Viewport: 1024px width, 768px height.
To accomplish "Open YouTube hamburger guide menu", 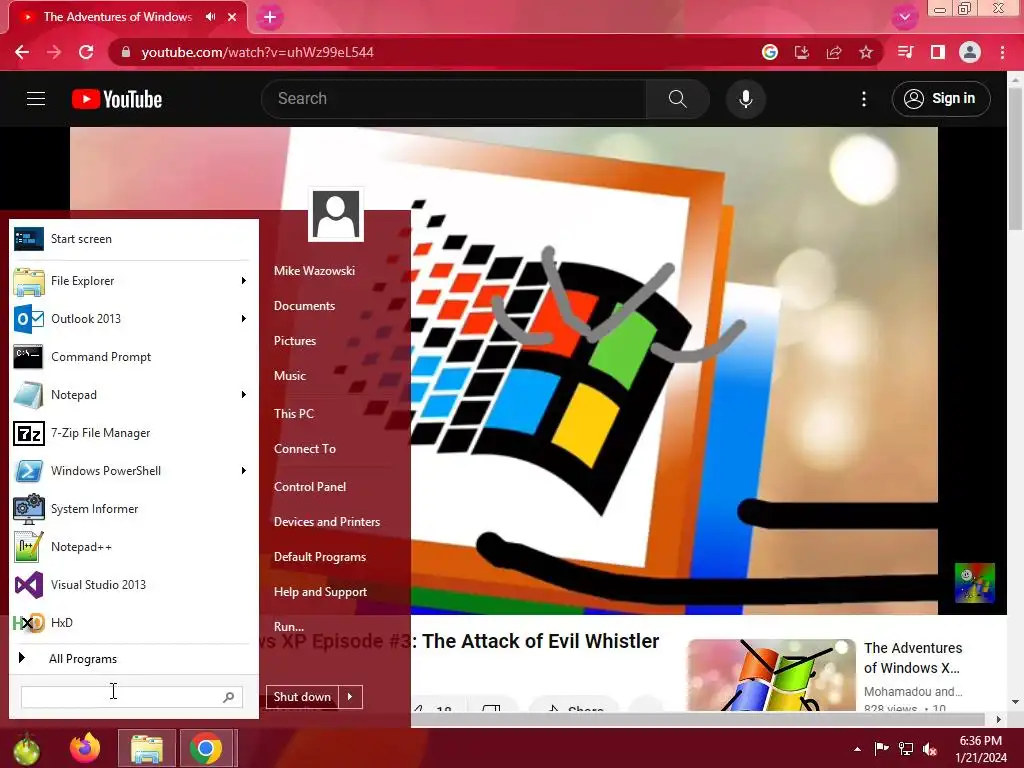I will [x=36, y=99].
